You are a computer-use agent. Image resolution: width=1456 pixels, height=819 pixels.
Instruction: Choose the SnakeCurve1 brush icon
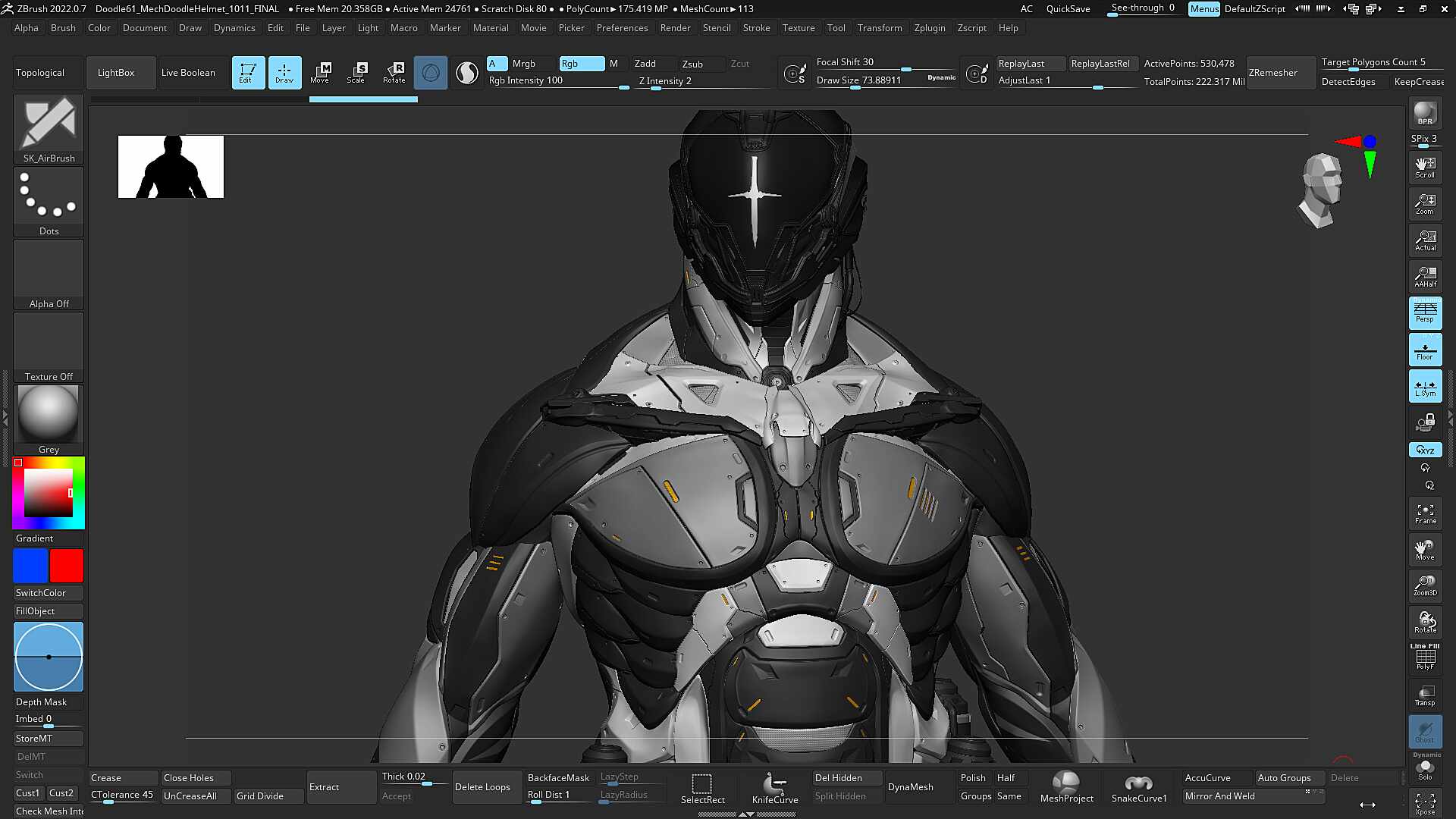1138,787
